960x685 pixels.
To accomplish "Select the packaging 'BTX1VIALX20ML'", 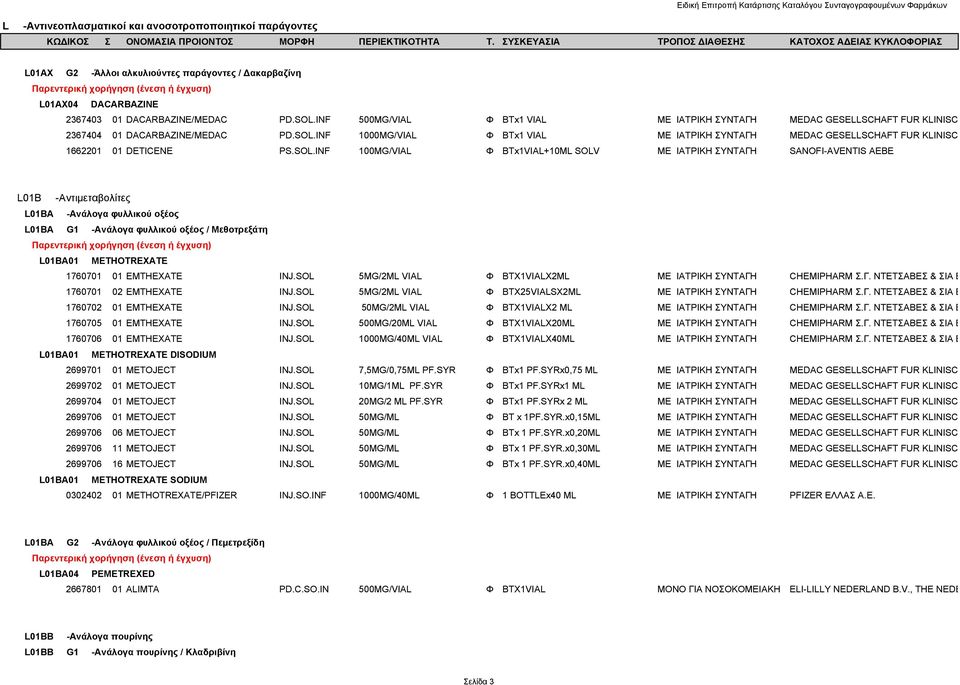I will click(x=538, y=323).
